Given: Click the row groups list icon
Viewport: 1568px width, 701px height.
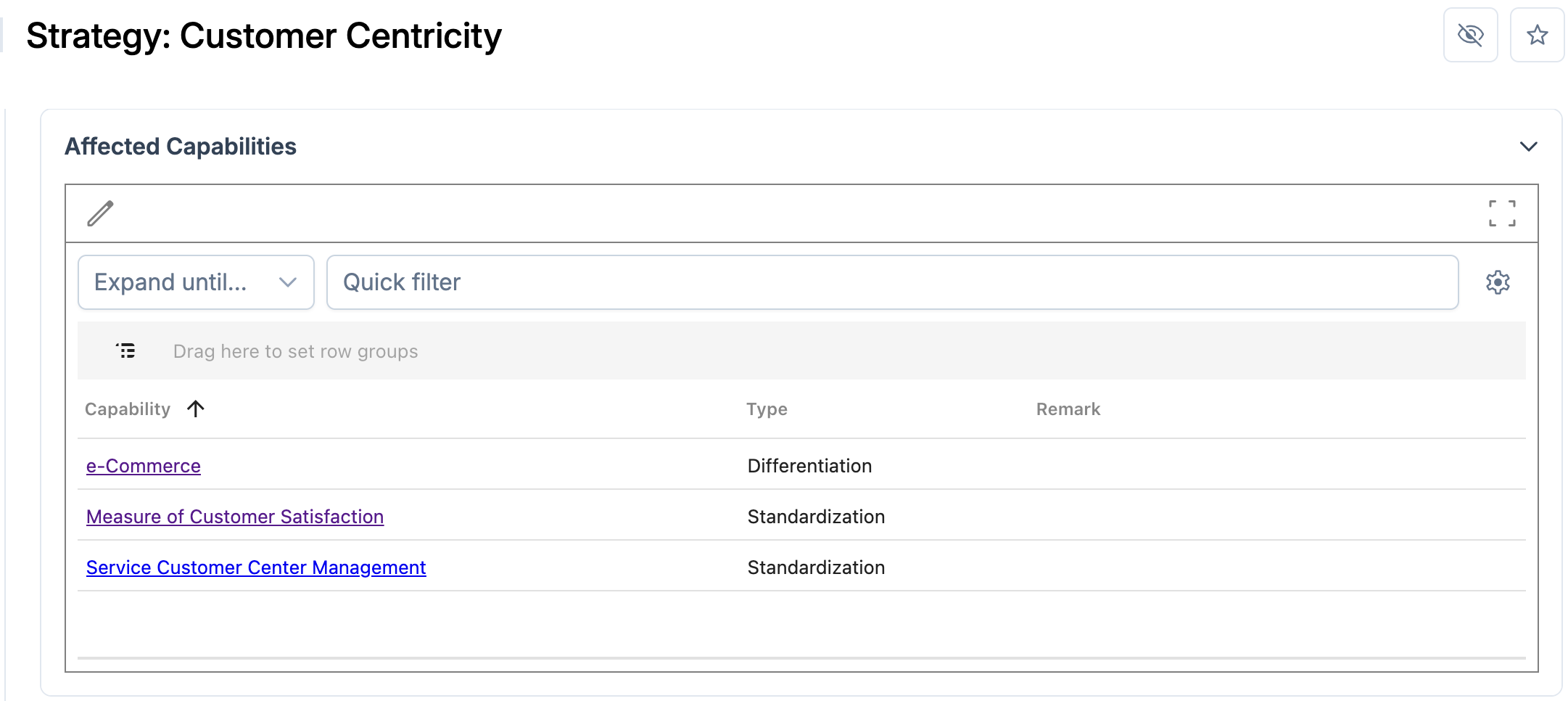Looking at the screenshot, I should point(125,351).
